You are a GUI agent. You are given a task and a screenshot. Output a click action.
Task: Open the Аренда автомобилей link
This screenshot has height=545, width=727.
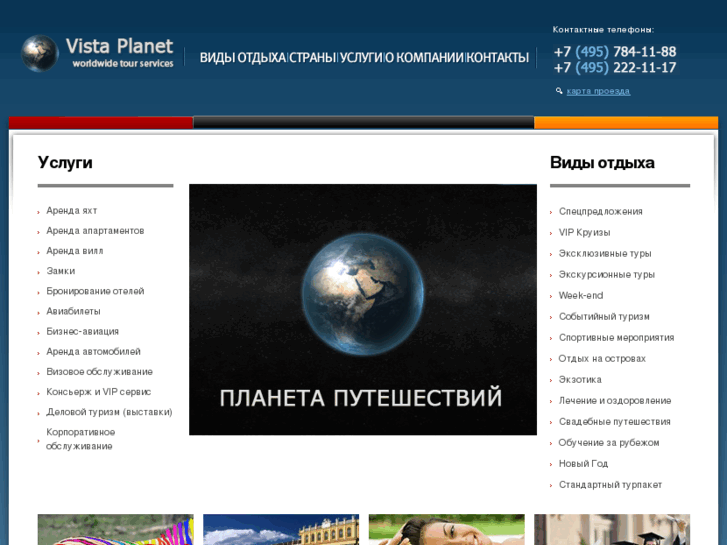click(x=93, y=352)
